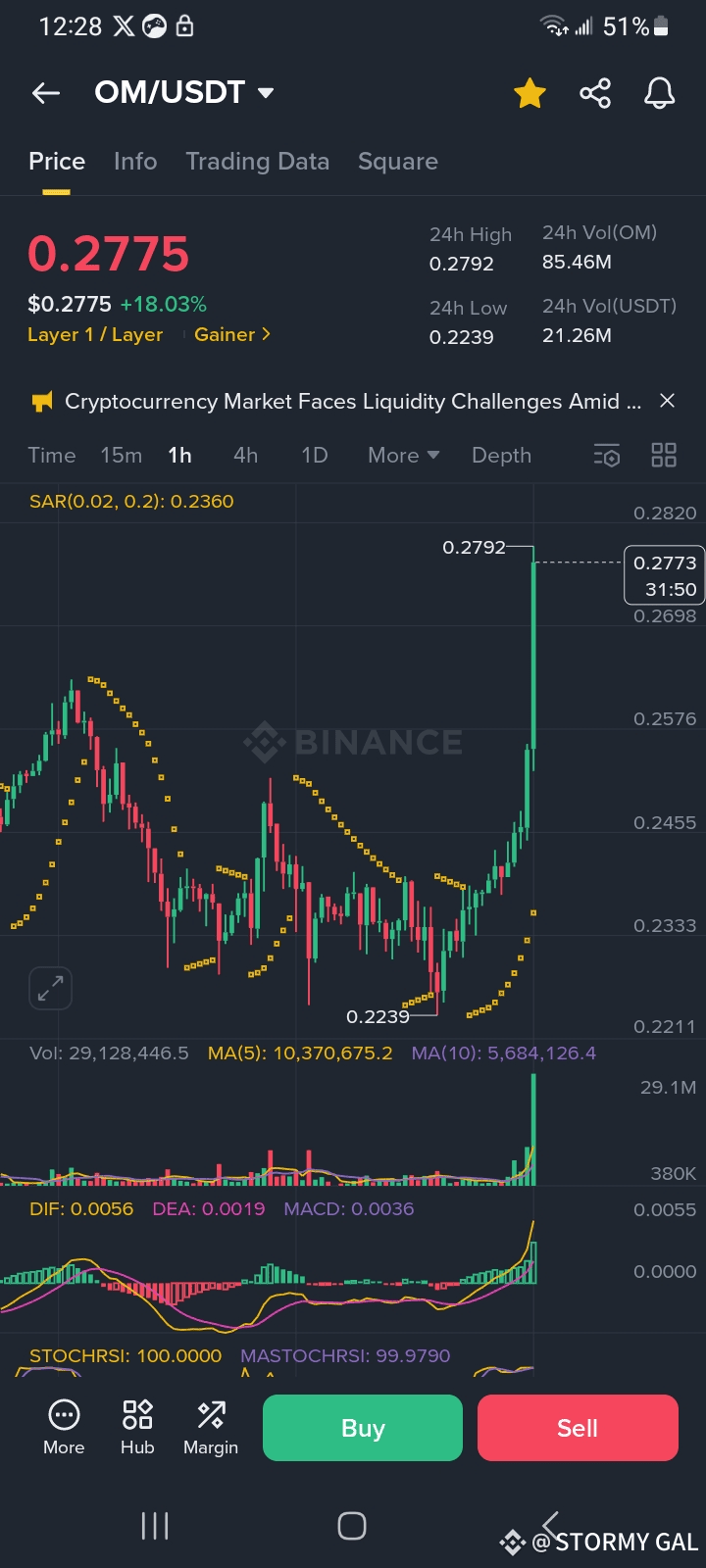Viewport: 706px width, 1568px height.
Task: Tap the 0.2239 low marker on chart
Action: [x=378, y=1016]
